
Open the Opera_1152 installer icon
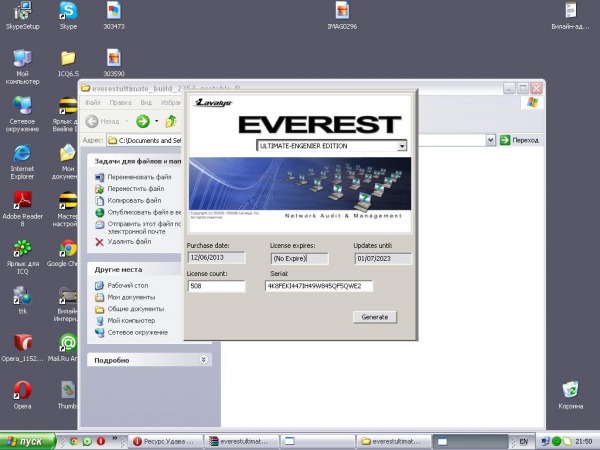coord(22,347)
